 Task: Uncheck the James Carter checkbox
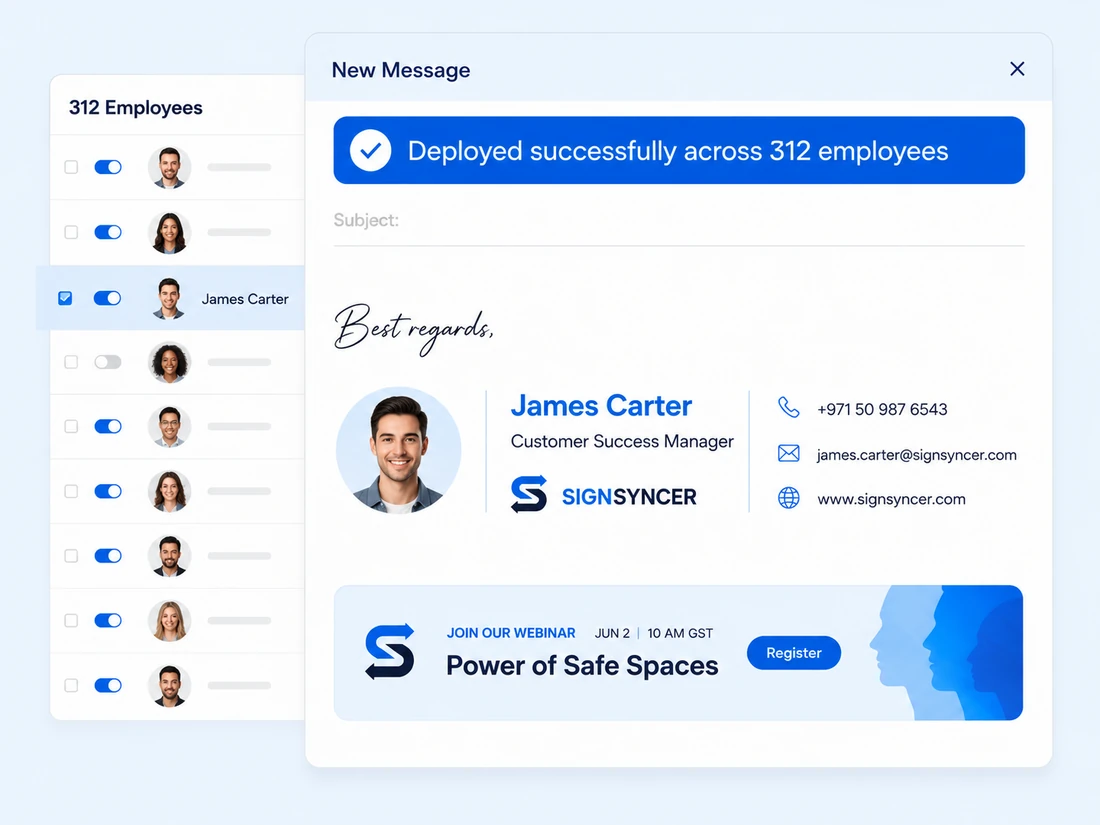[65, 298]
